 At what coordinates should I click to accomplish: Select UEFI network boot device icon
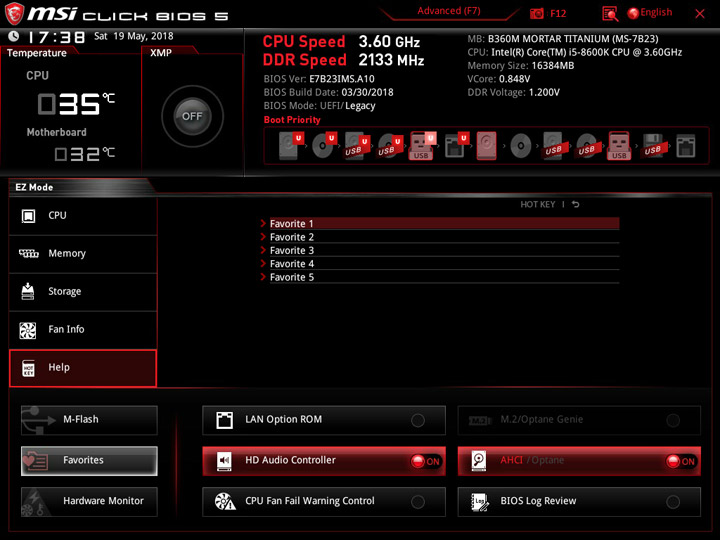tap(456, 146)
